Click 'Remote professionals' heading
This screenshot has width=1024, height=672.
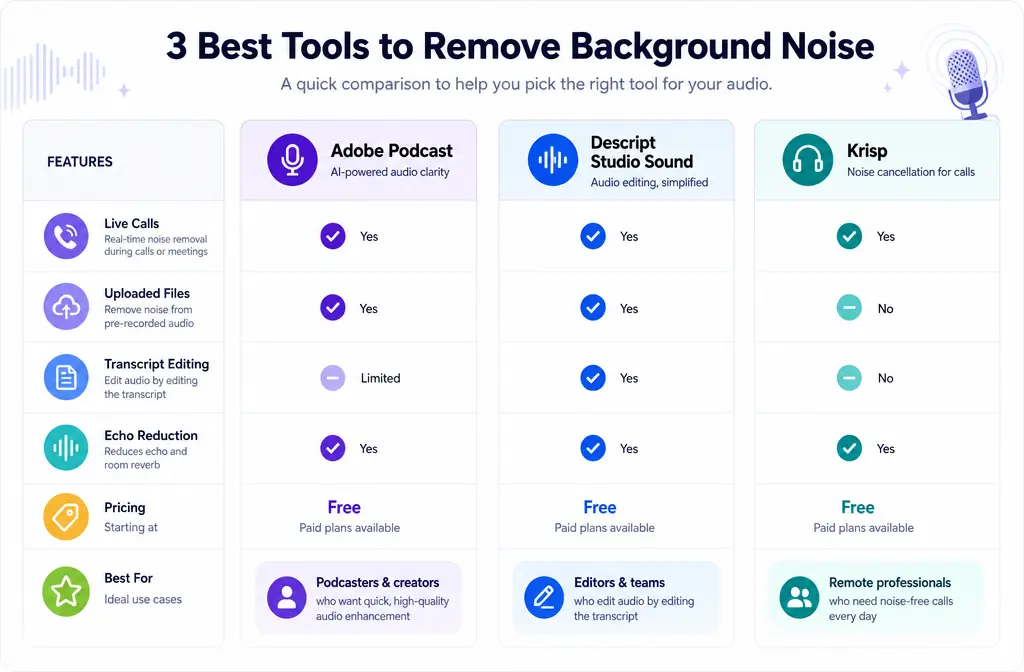890,583
